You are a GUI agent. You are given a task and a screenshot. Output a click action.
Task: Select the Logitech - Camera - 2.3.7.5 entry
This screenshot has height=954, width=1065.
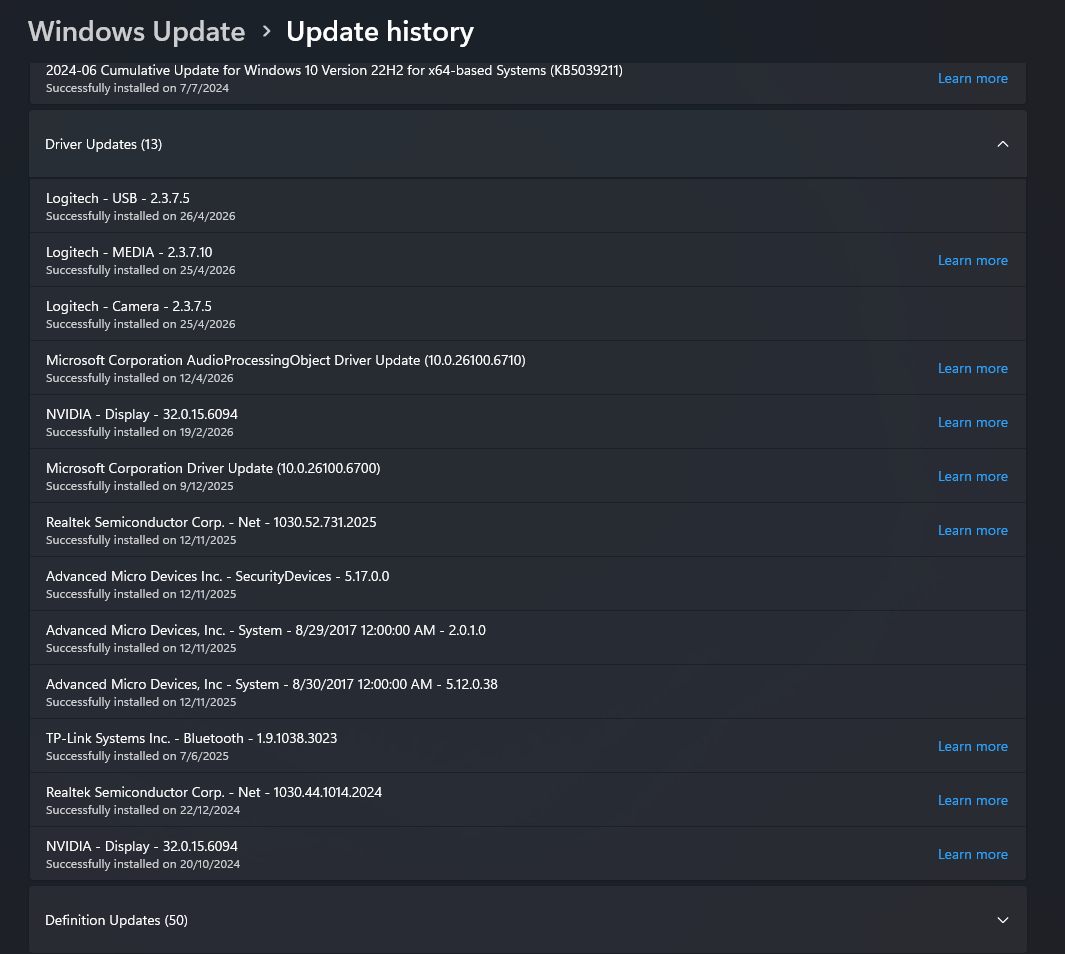click(528, 314)
